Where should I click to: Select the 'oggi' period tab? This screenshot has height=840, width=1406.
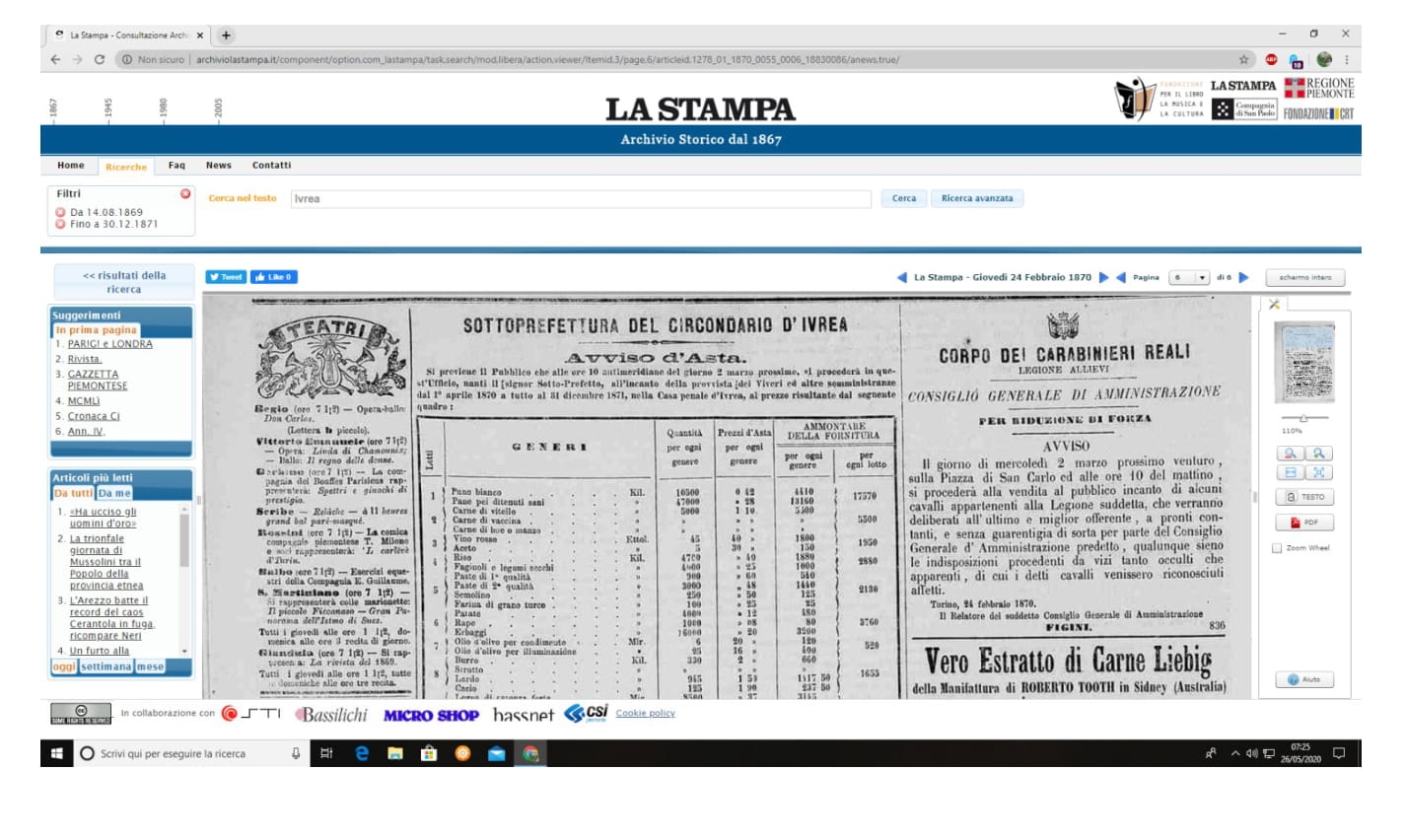(64, 667)
